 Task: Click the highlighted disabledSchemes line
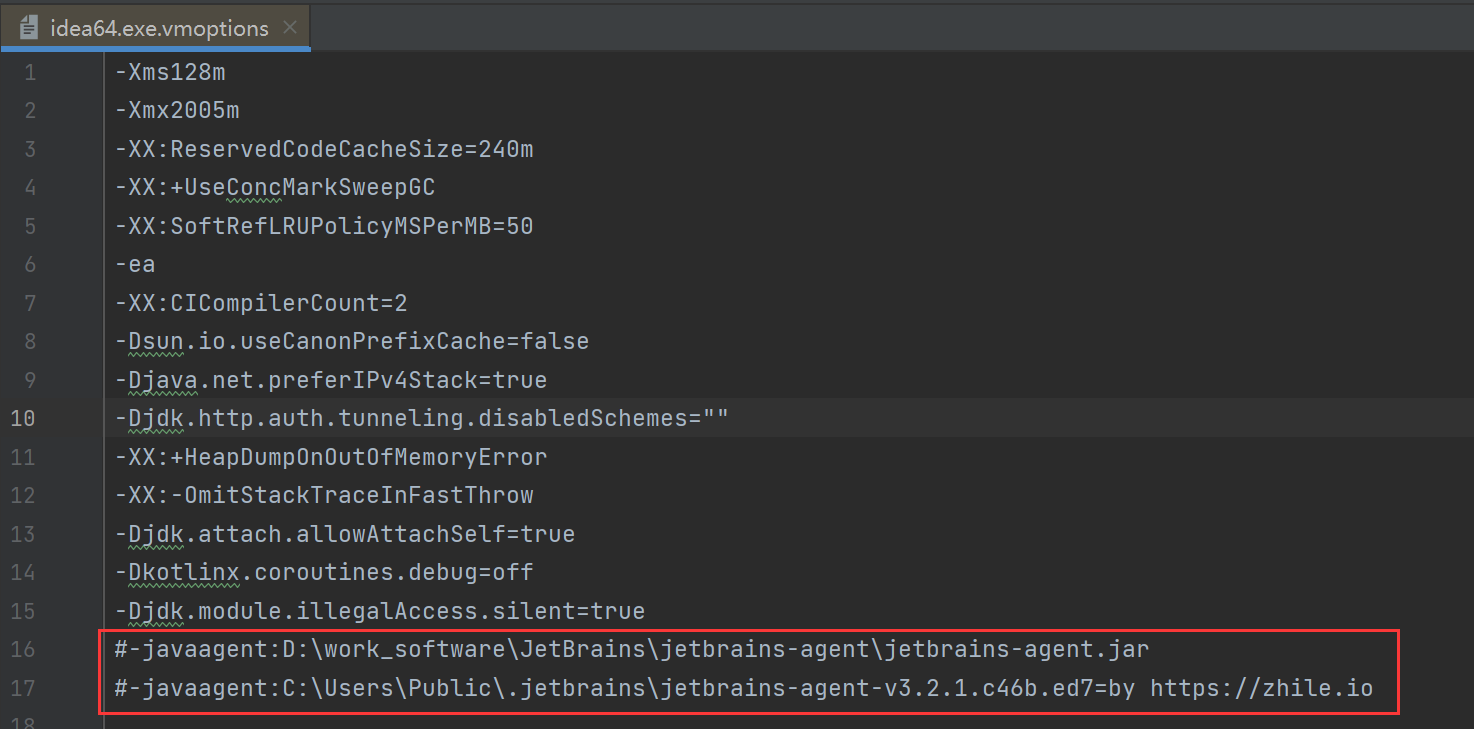click(420, 418)
